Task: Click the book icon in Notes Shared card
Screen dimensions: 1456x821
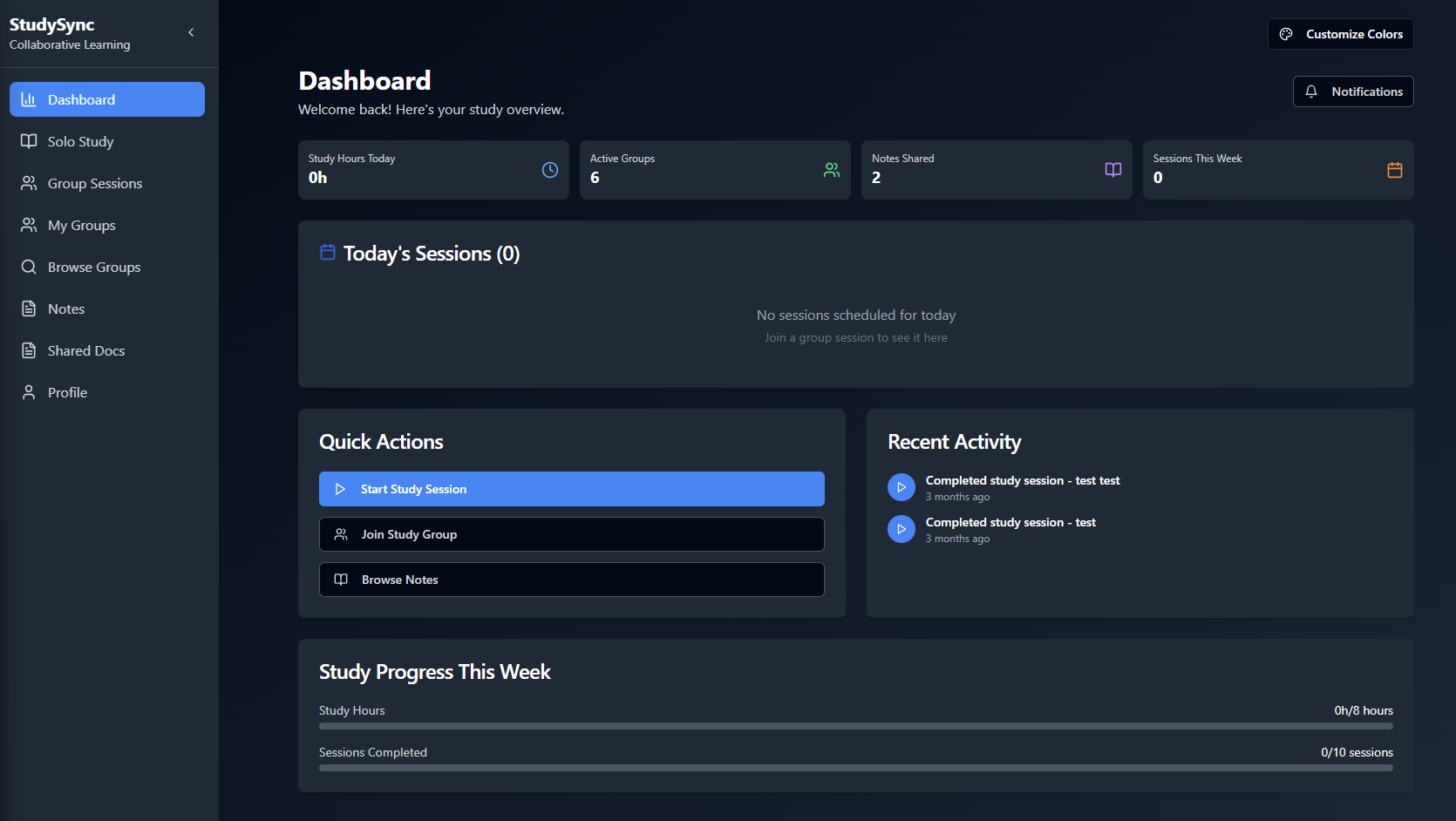Action: coord(1112,170)
